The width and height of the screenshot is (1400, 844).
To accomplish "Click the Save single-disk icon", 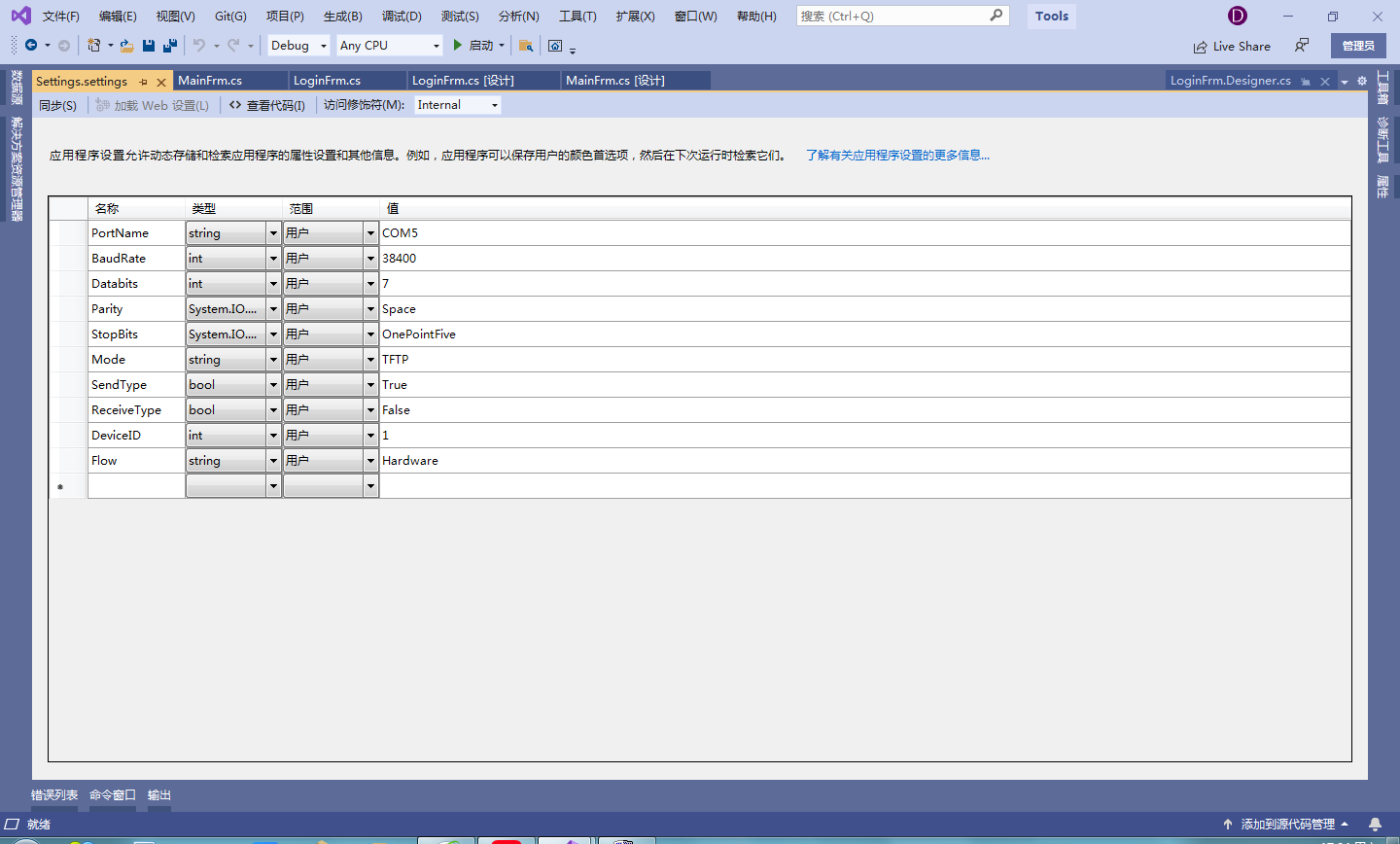I will pos(149,46).
